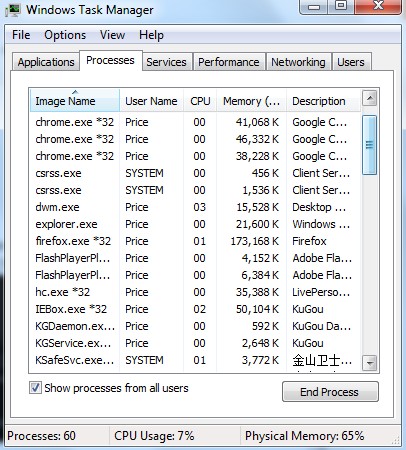Click Physical Memory: 65% status entry
The height and width of the screenshot is (450, 406).
304,436
